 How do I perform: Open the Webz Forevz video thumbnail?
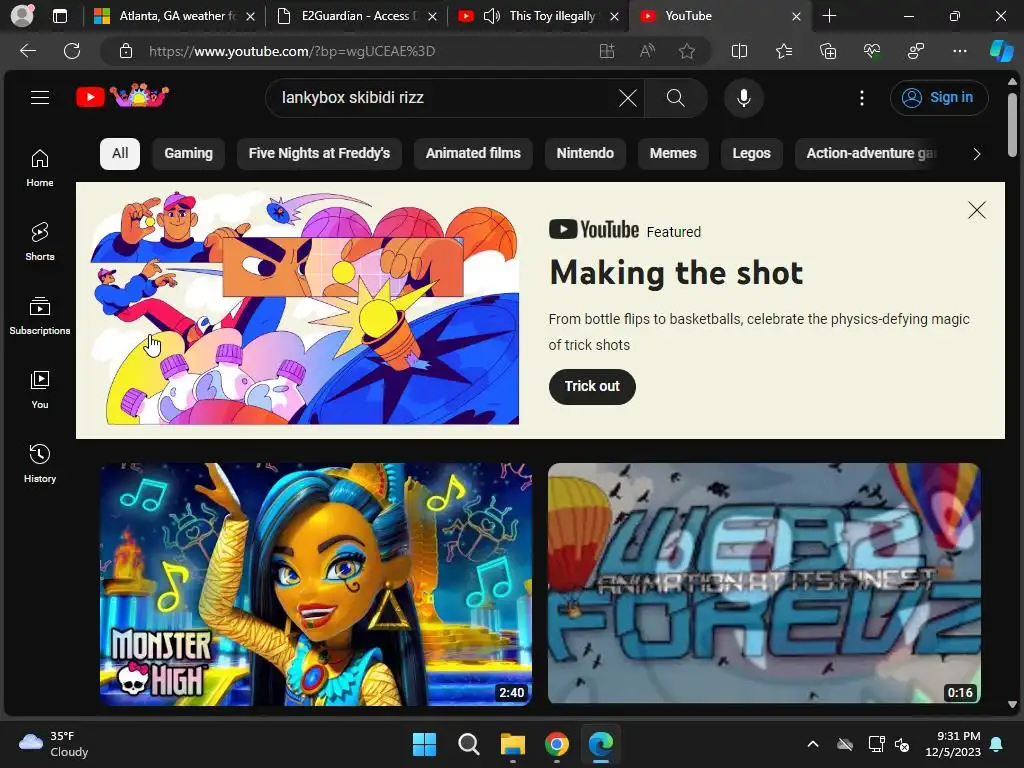pos(764,583)
